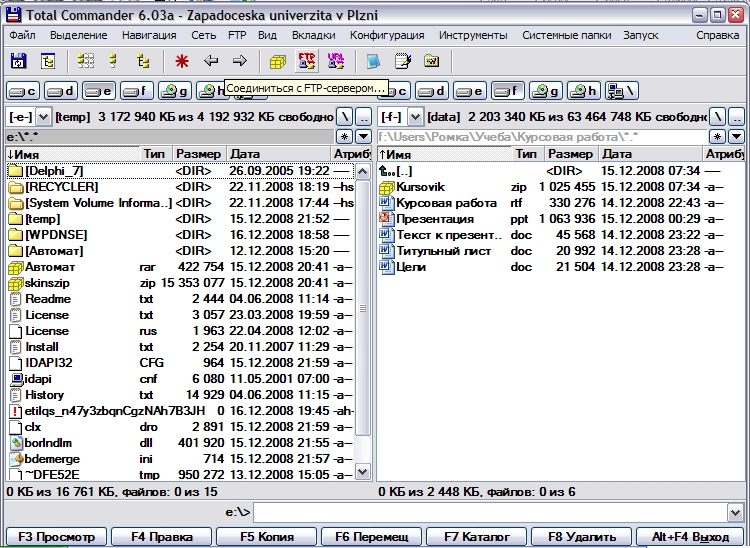The width and height of the screenshot is (750, 548).
Task: Select drive c button in left panel
Action: pyautogui.click(x=23, y=91)
